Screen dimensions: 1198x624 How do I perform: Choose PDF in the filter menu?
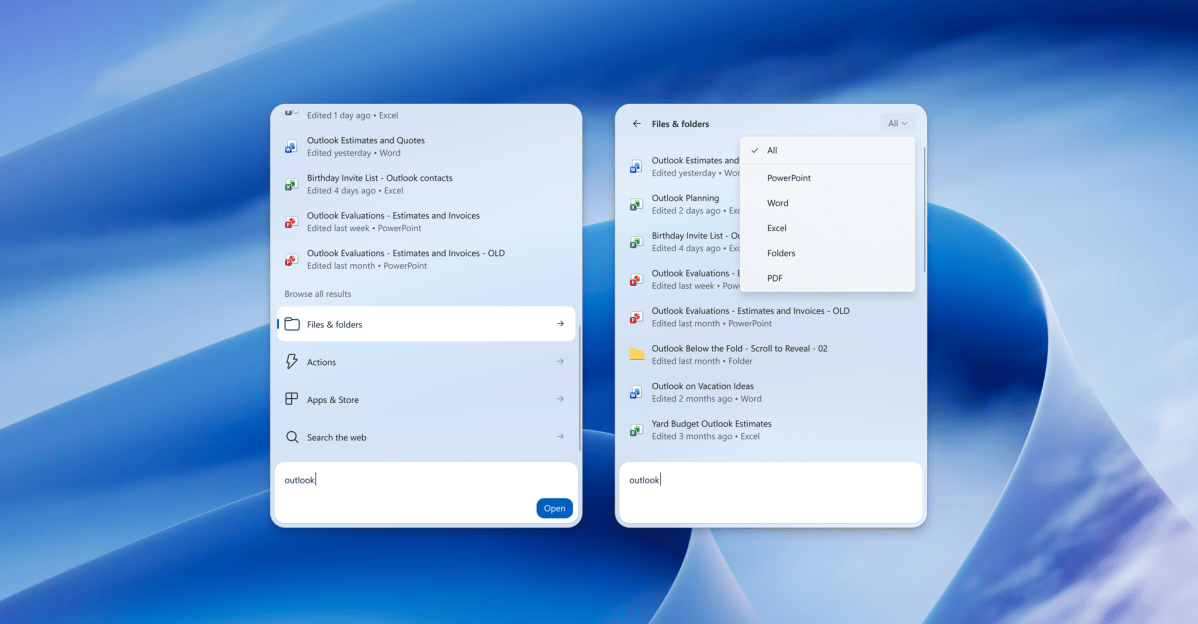[827, 278]
